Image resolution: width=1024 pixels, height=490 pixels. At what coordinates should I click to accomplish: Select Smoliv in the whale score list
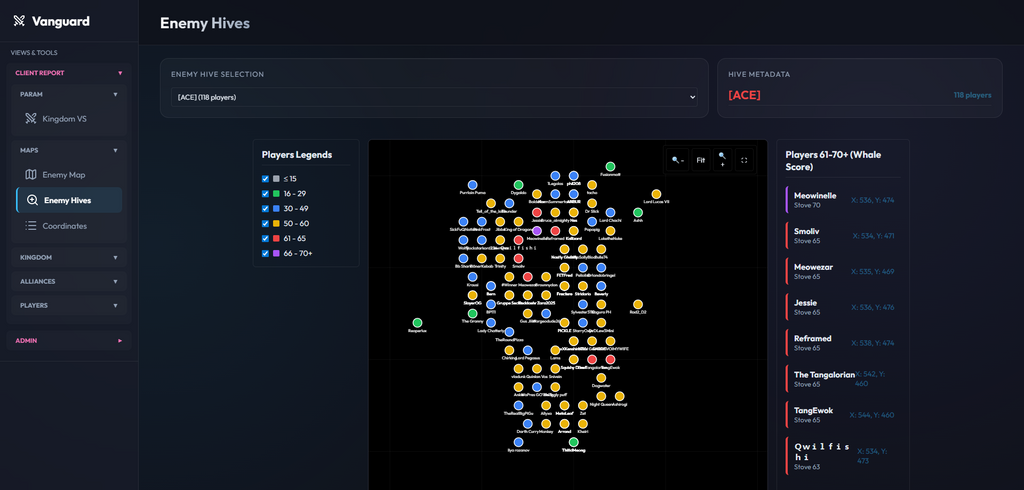(x=842, y=236)
